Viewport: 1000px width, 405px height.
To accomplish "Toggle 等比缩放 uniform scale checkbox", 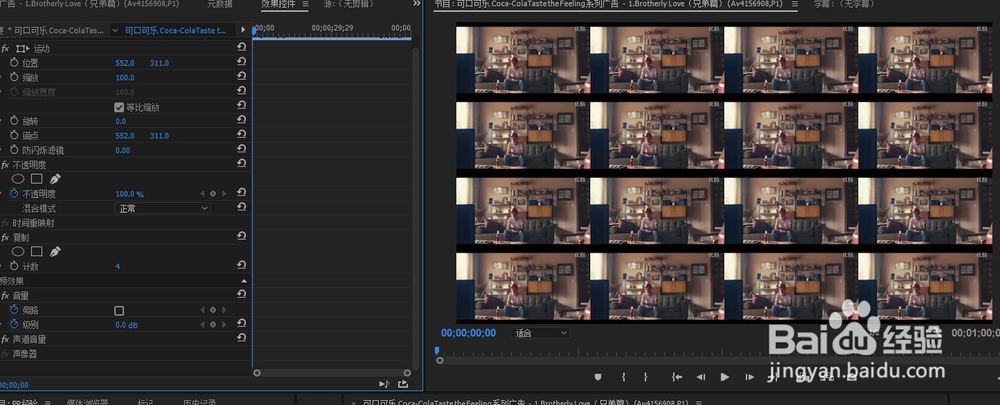I will 119,107.
